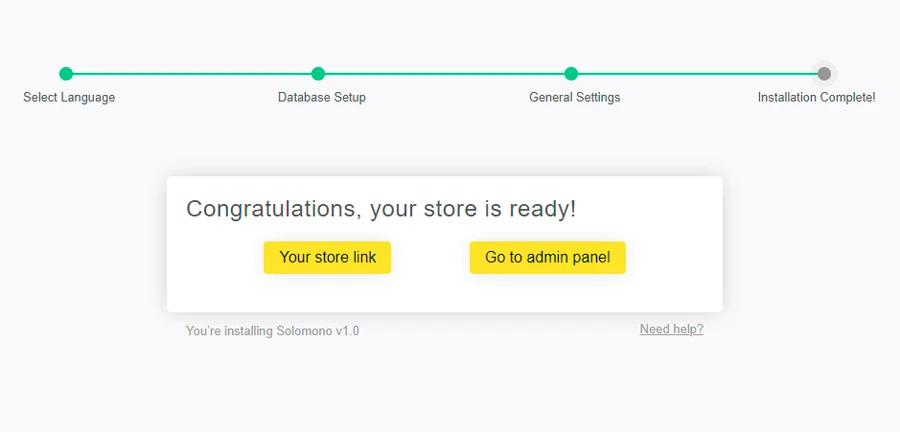This screenshot has height=432, width=900.
Task: Open the 'Your store link' button
Action: (327, 257)
